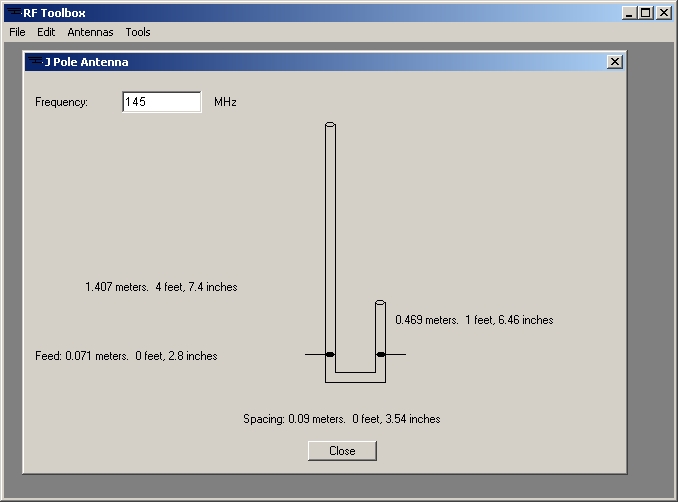Click the '1.407 meters. 4 feet, 7.4 inches' text
The height and width of the screenshot is (502, 678).
coord(161,287)
